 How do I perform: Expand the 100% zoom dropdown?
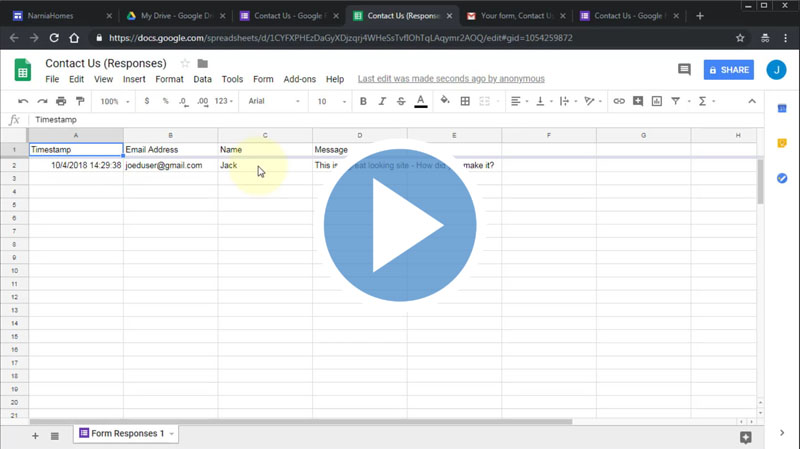(x=114, y=101)
